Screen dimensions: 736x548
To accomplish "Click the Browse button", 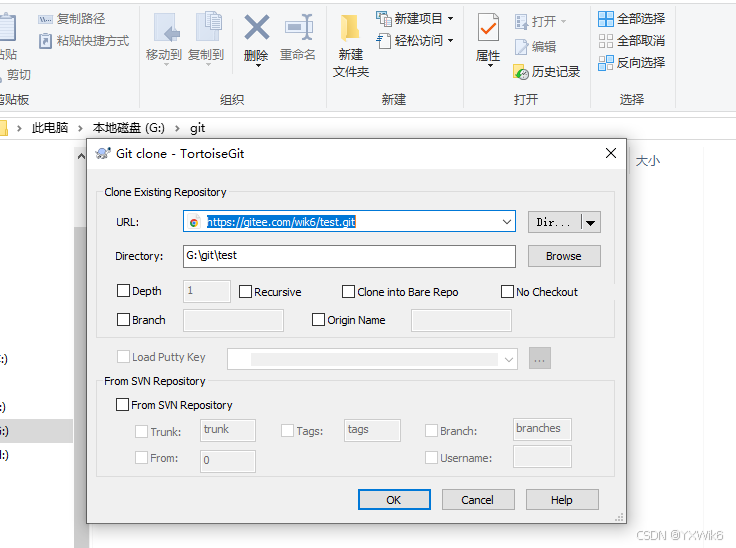I will click(564, 256).
